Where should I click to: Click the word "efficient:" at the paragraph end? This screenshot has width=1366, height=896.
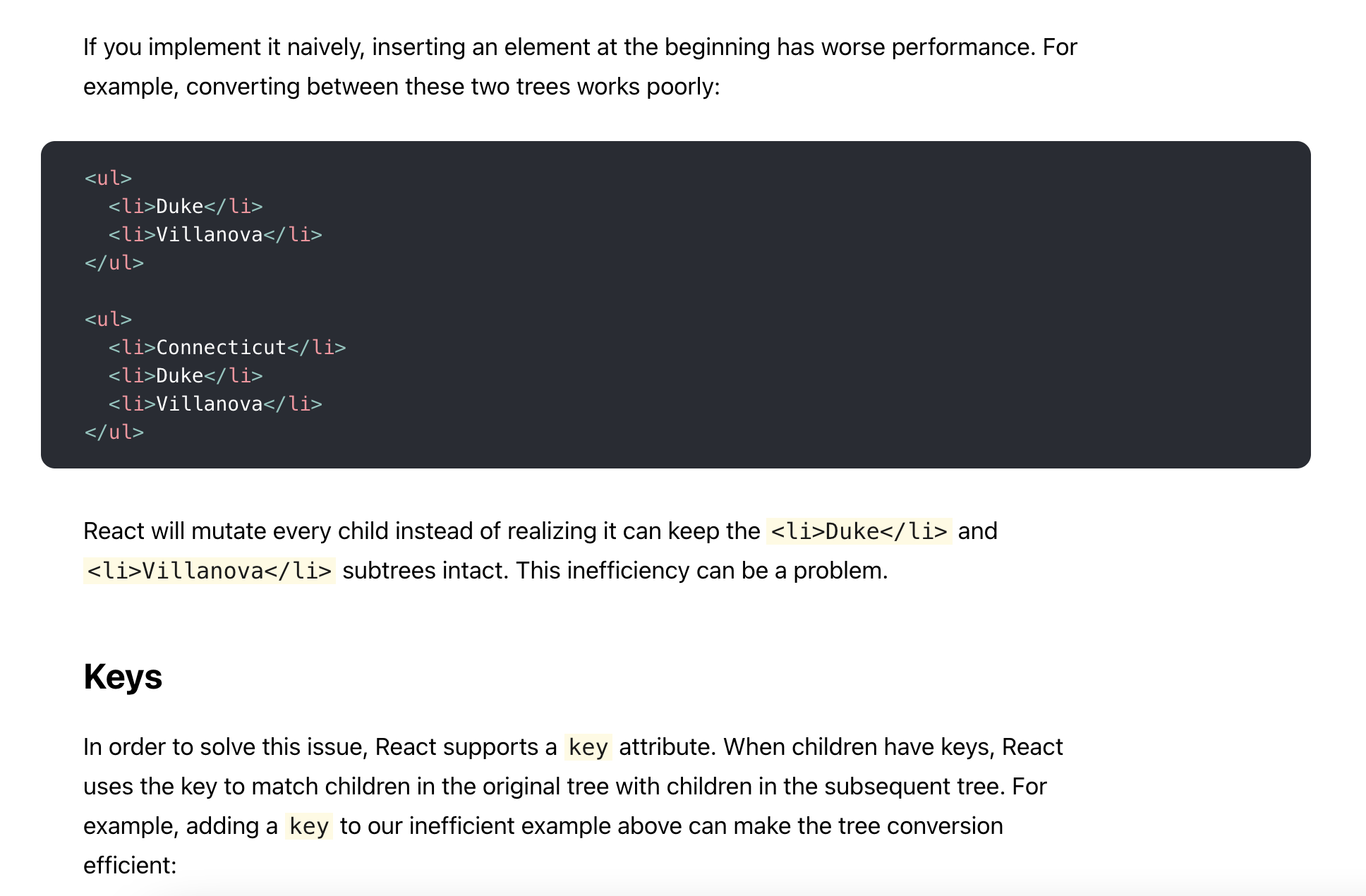click(x=130, y=866)
